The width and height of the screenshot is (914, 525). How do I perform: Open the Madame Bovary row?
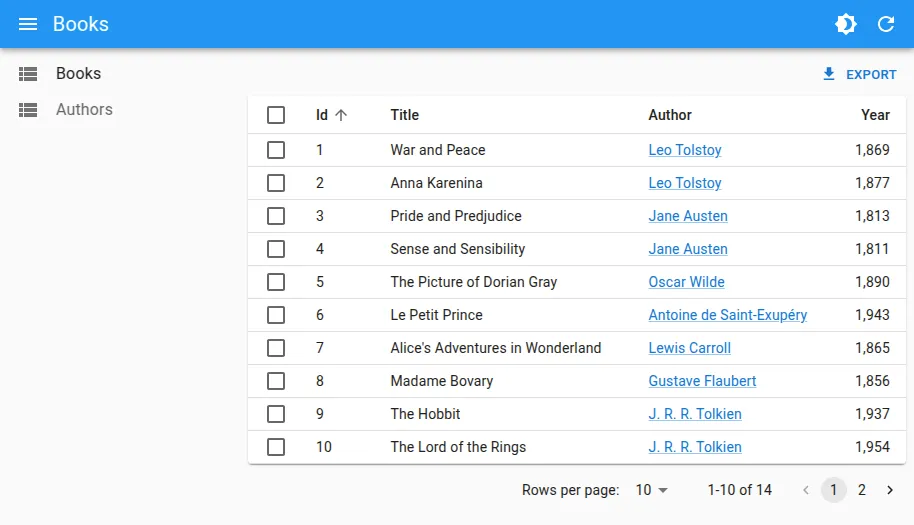point(442,381)
